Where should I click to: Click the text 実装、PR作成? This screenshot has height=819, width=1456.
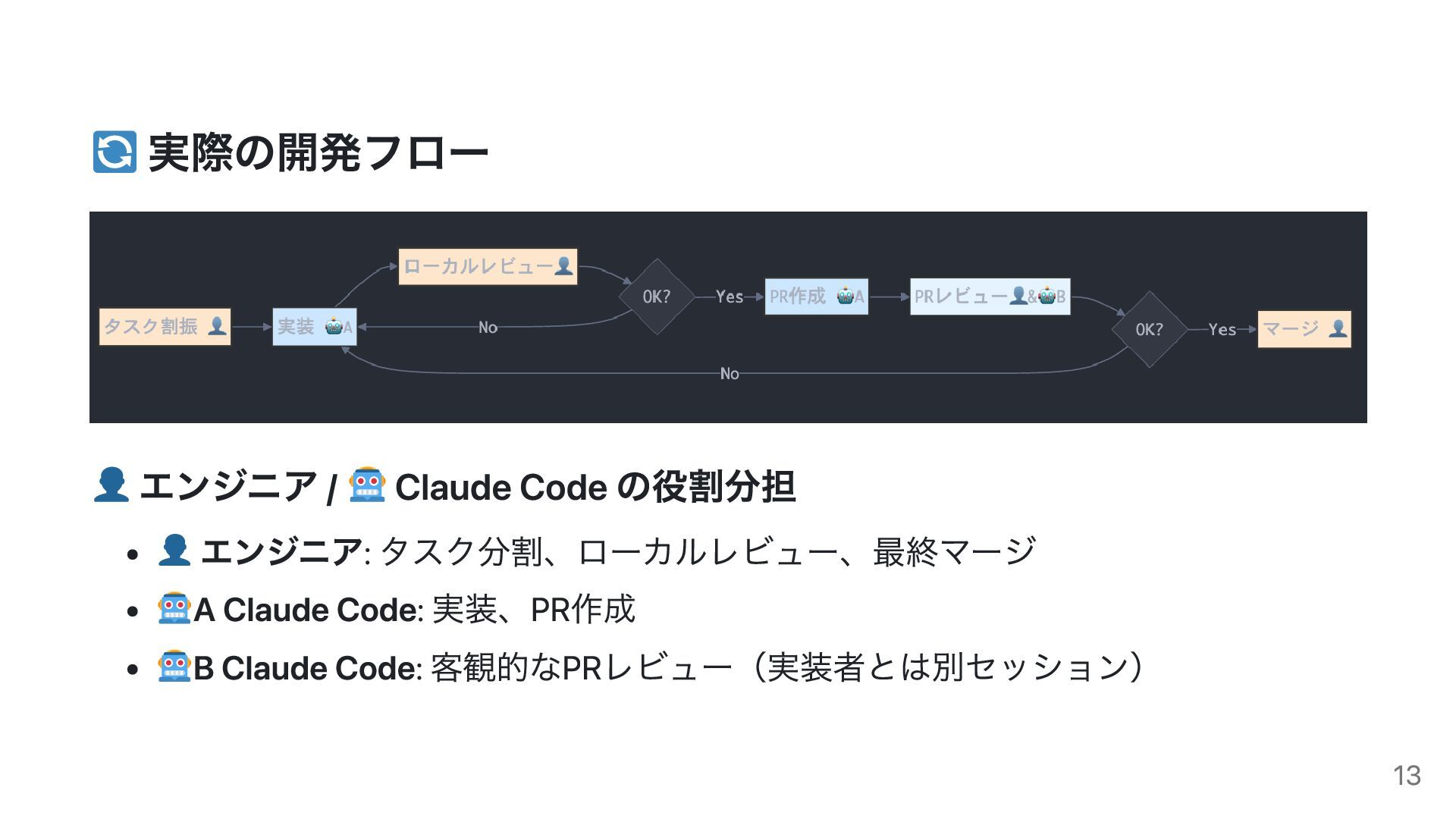coord(533,609)
